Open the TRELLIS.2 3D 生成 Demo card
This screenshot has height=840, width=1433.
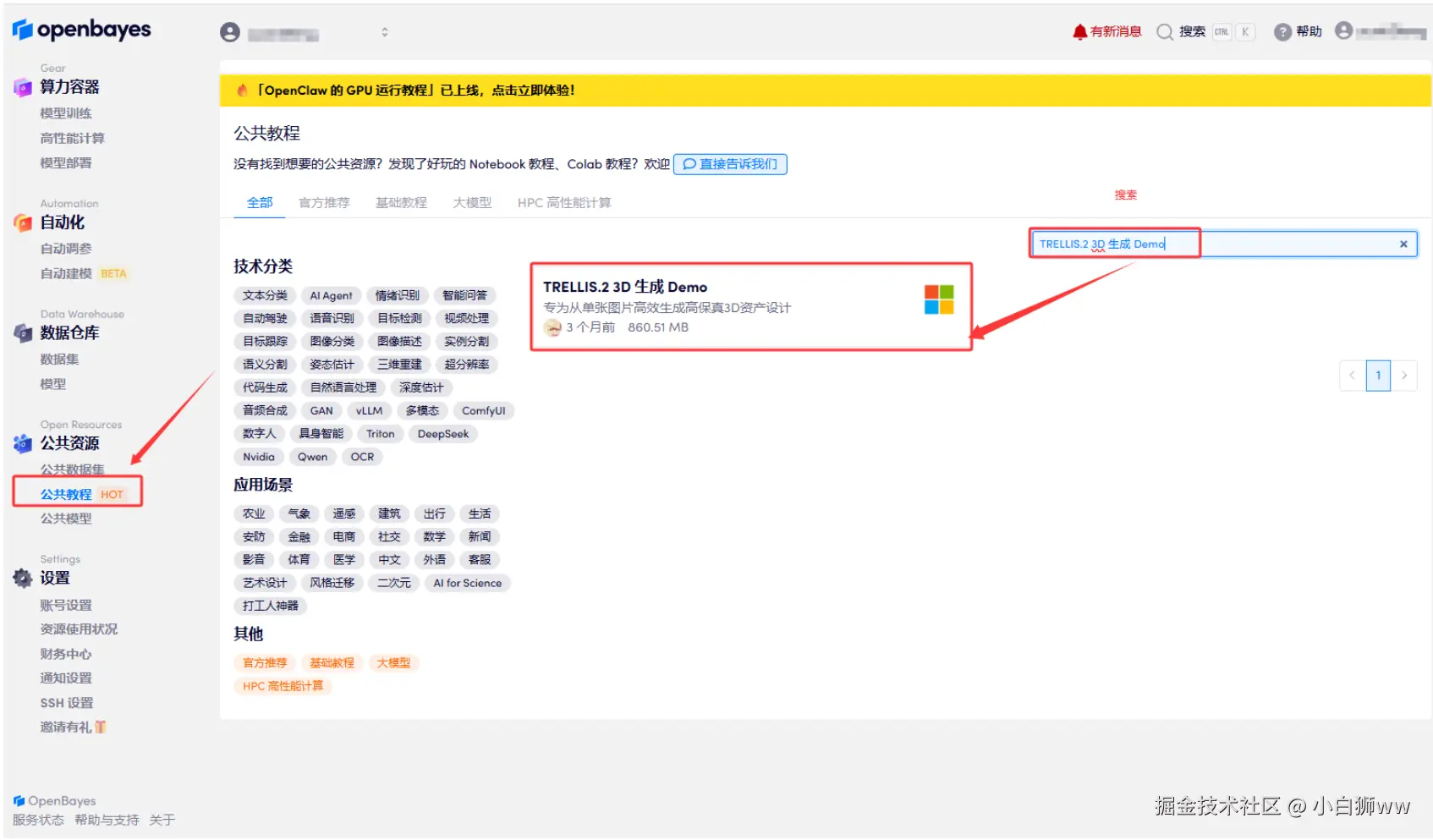pos(751,307)
